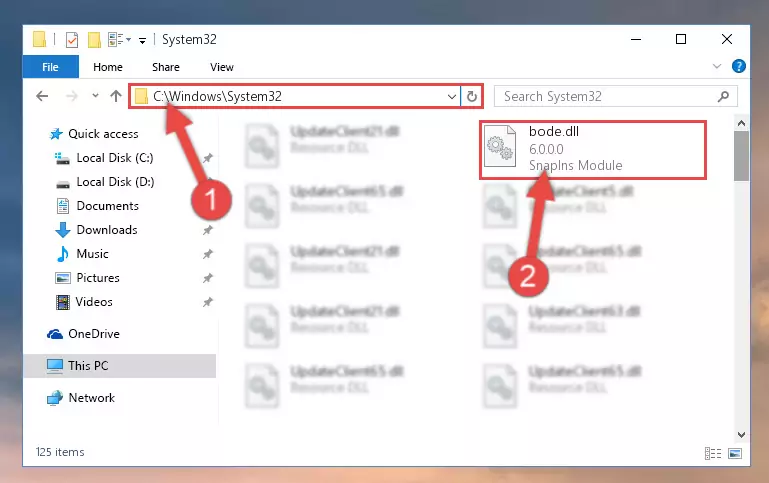Expand the address bar history dropdown
This screenshot has width=769, height=483.
pos(452,97)
